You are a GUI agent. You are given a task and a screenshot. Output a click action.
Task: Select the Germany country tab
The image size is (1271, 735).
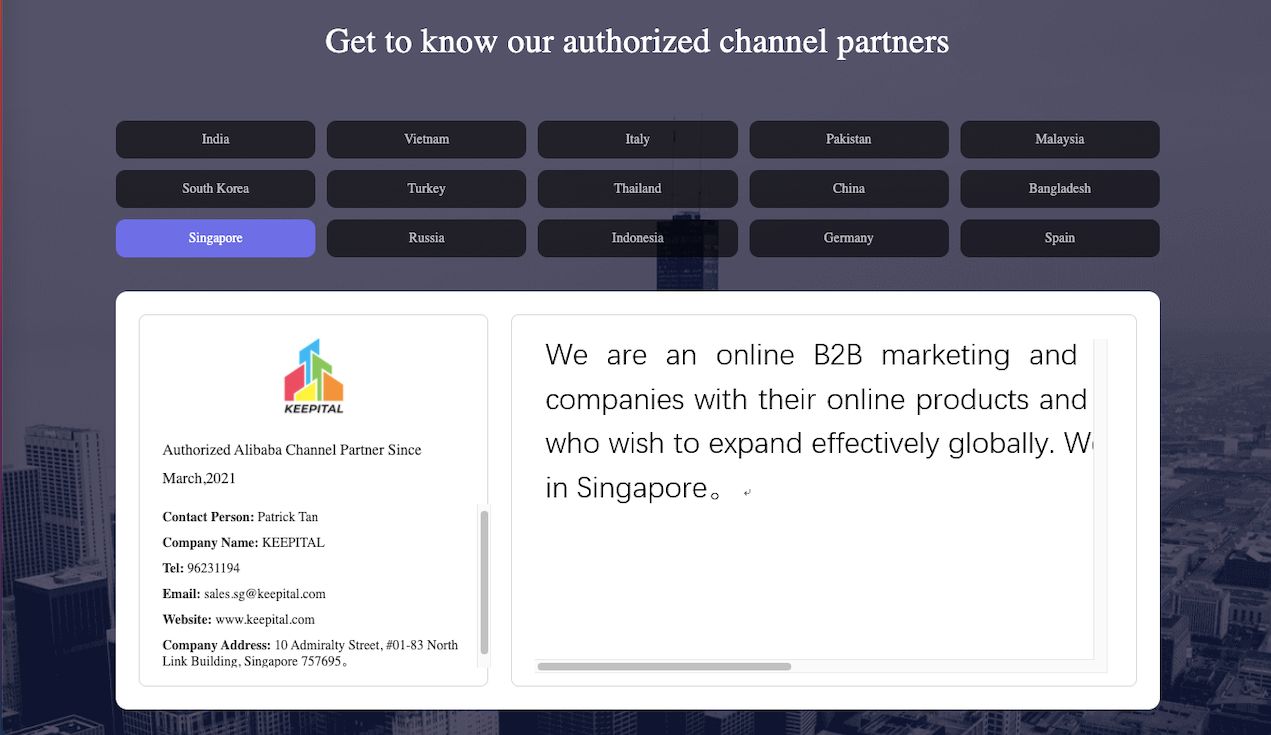tap(848, 238)
